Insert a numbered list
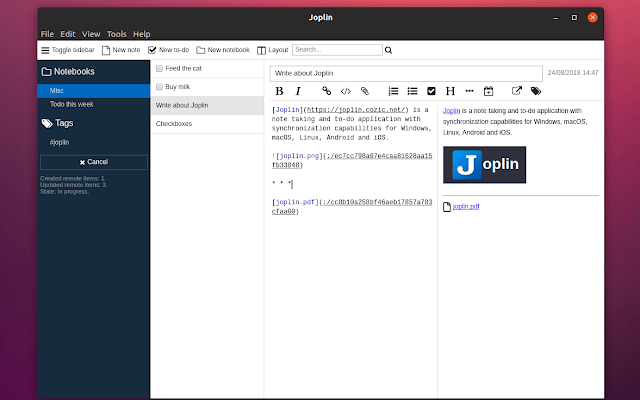Screen dimensions: 640x400 pyautogui.click(x=393, y=91)
